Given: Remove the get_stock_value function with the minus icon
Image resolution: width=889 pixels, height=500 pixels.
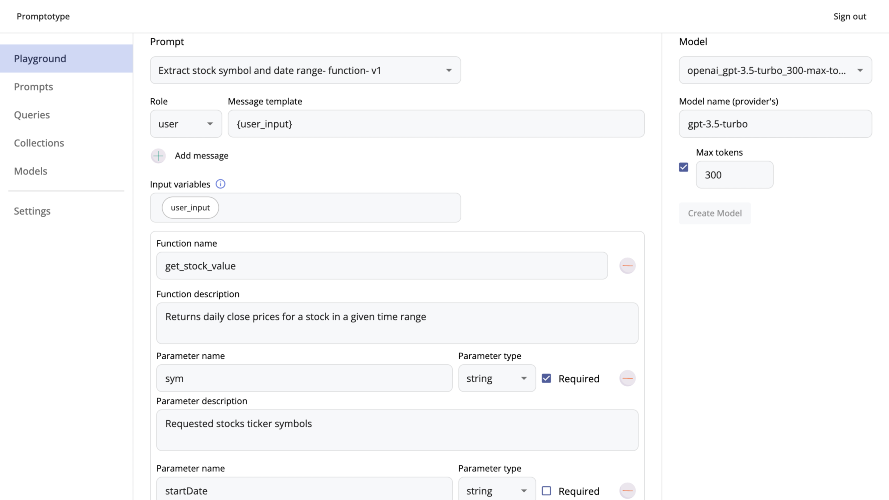Looking at the screenshot, I should click(627, 266).
